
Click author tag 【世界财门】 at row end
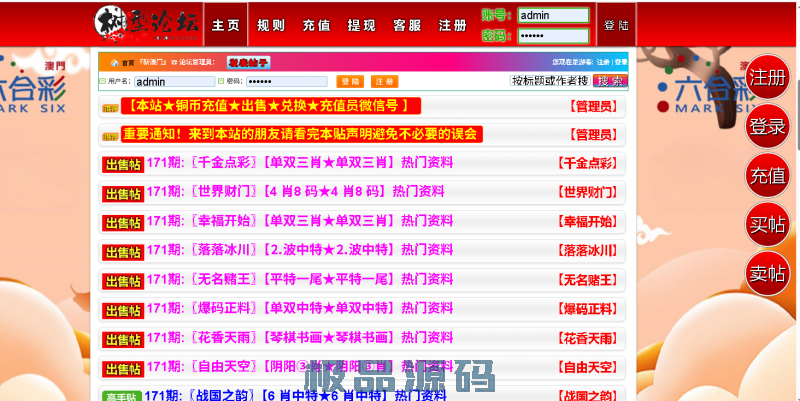point(587,192)
